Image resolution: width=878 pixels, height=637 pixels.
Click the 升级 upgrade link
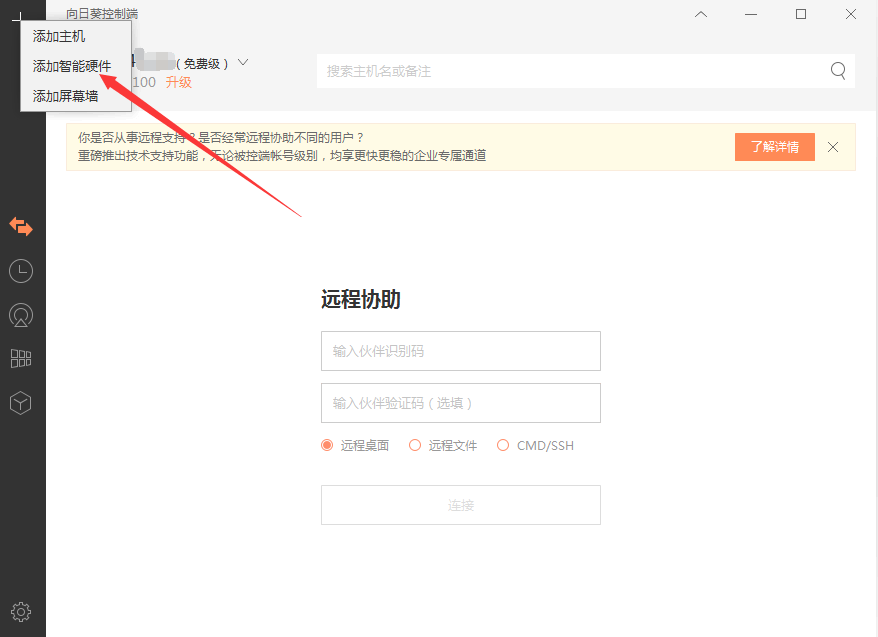pos(179,82)
